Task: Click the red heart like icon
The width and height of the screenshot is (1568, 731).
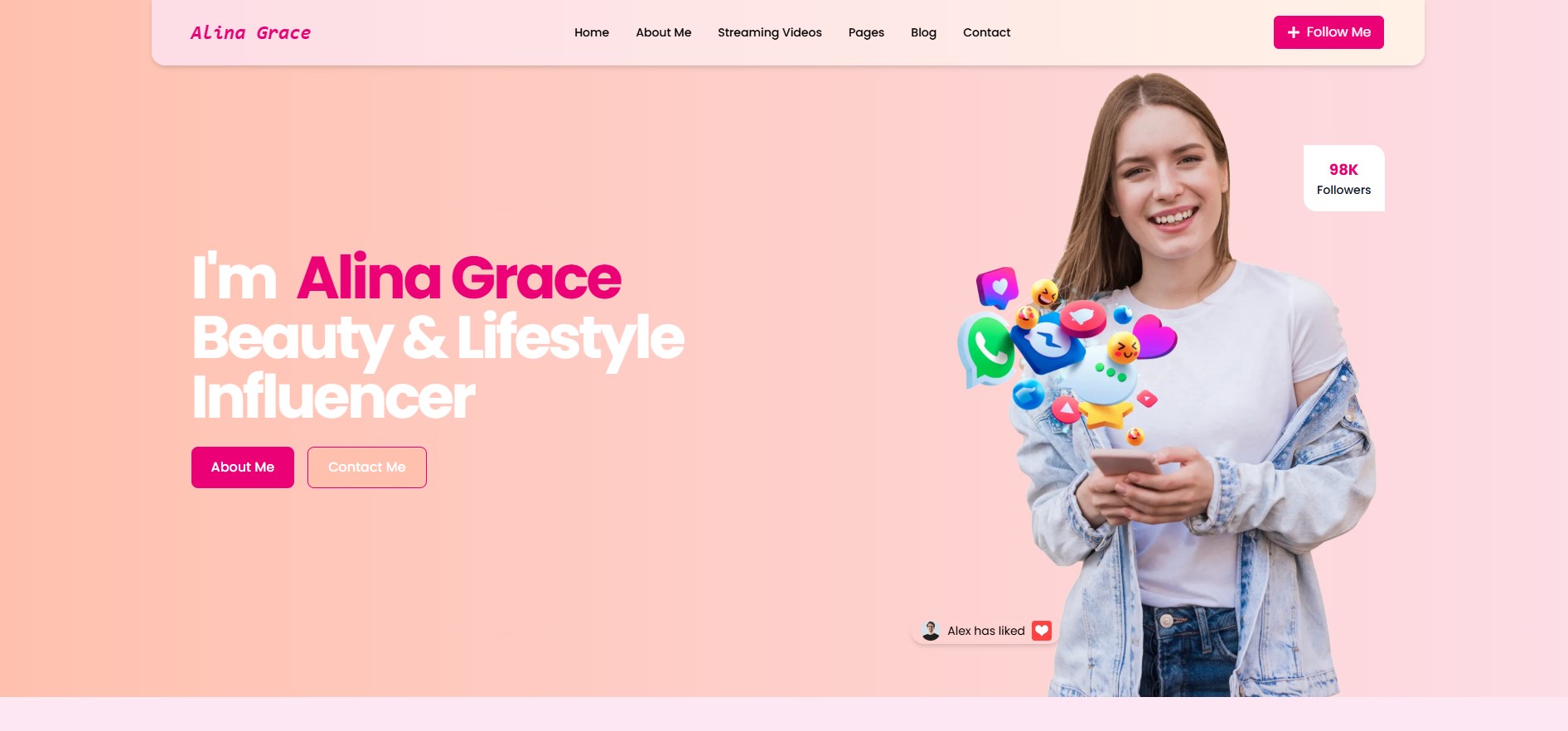Action: click(x=1042, y=631)
